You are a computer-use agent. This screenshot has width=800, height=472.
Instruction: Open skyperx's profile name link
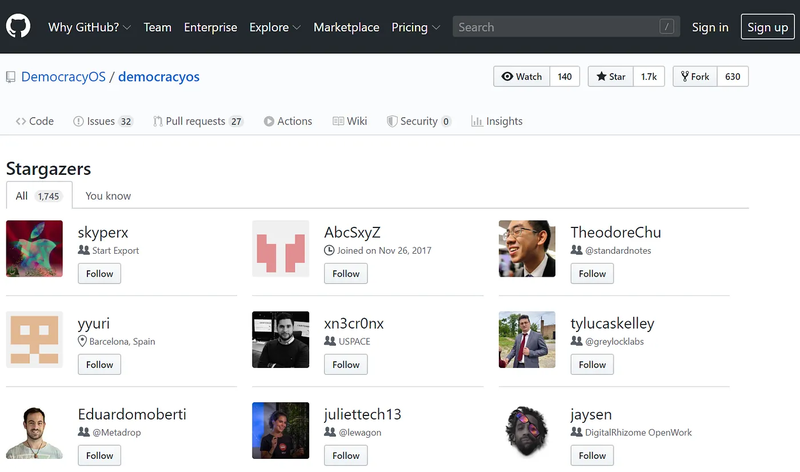point(103,233)
